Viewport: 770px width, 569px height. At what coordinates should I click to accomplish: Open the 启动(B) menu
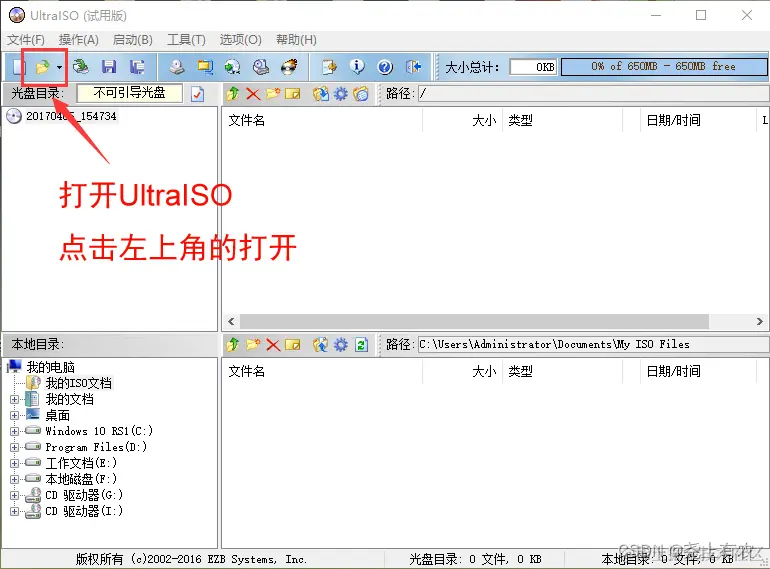[x=133, y=40]
